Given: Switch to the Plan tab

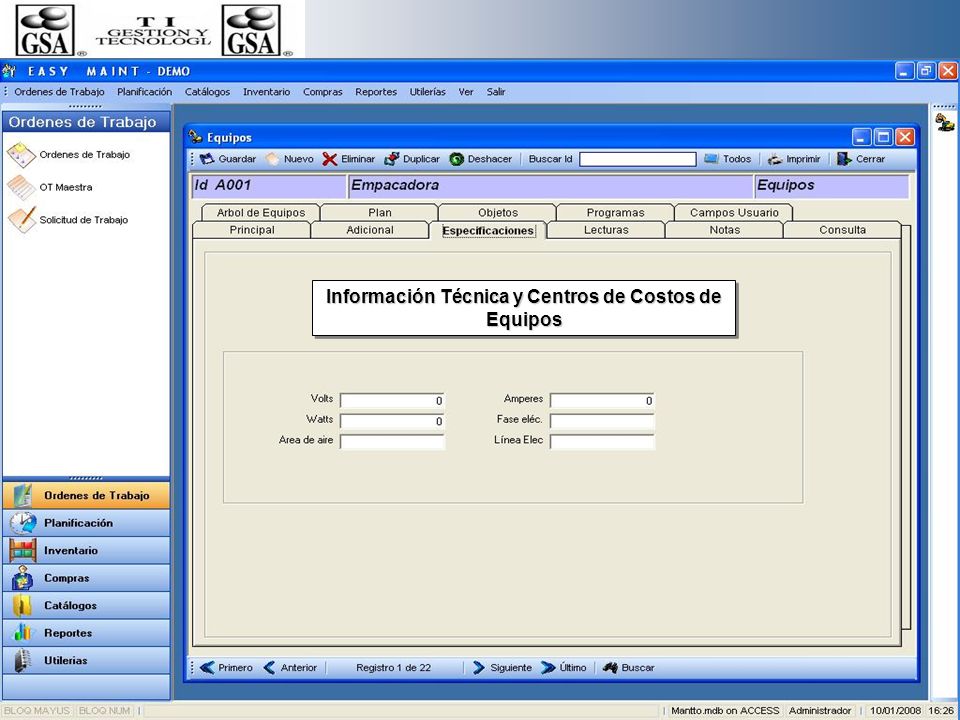Looking at the screenshot, I should pyautogui.click(x=380, y=212).
